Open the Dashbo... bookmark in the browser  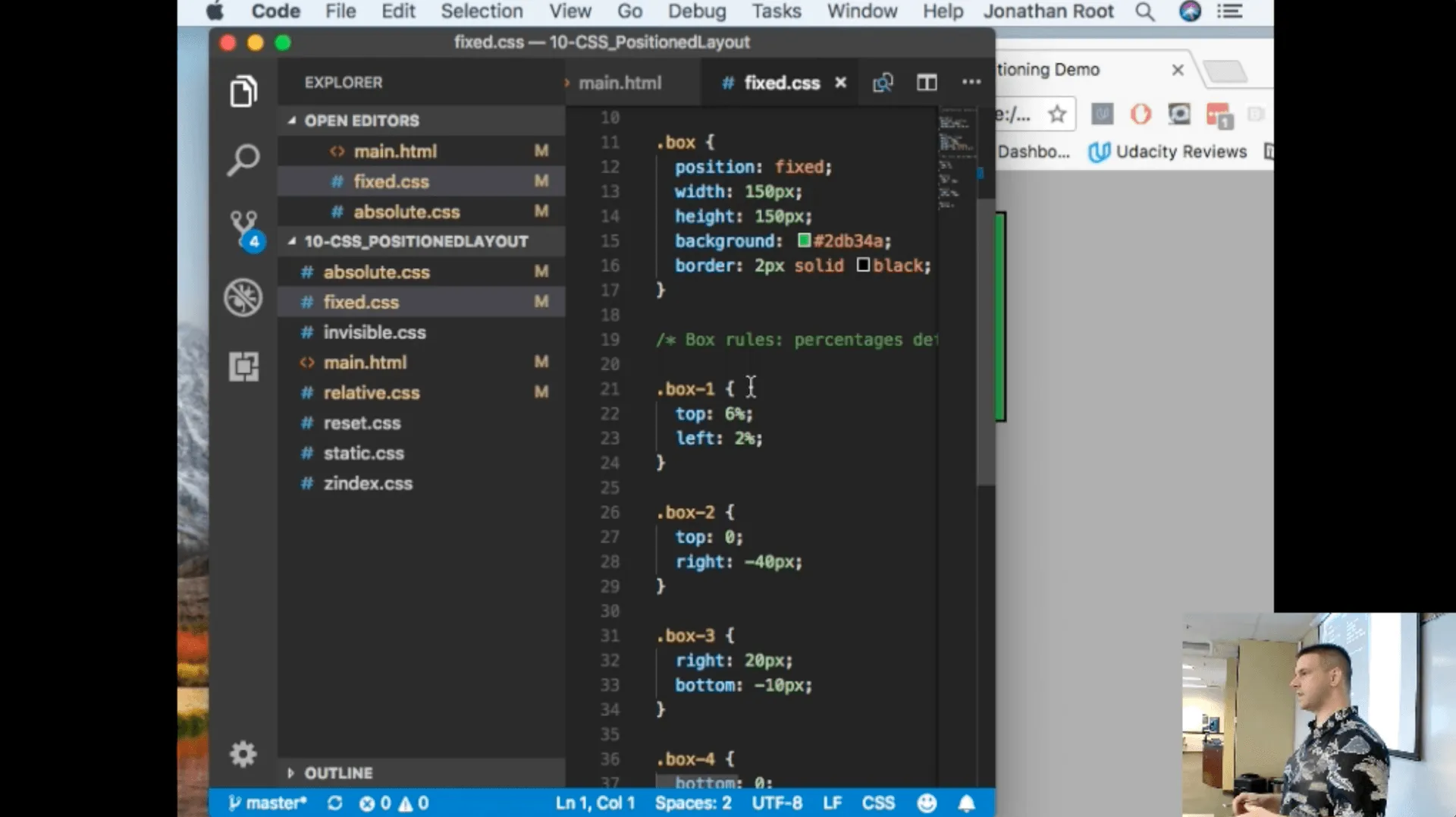(1034, 152)
